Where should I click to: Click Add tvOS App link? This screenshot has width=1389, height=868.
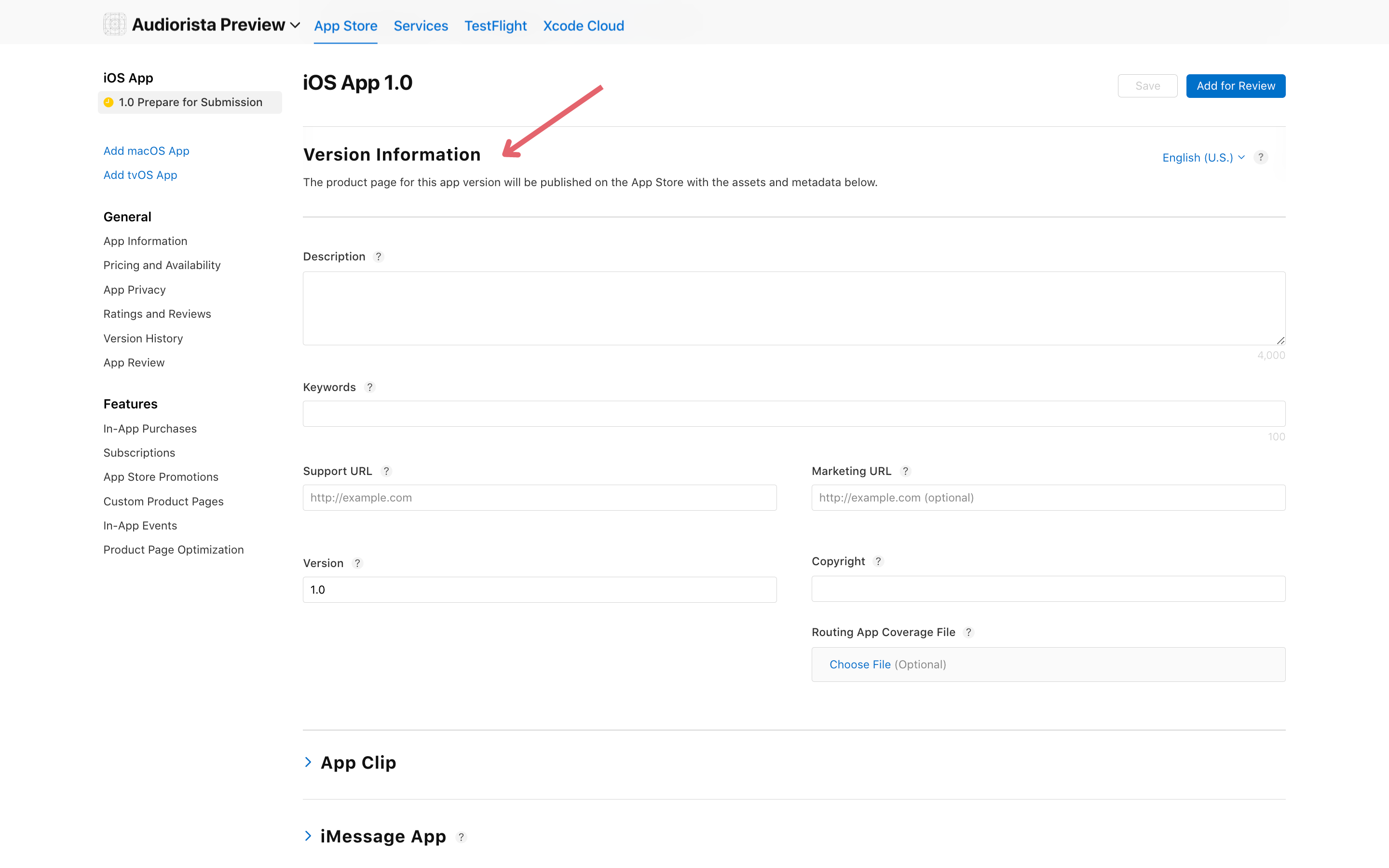tap(140, 175)
